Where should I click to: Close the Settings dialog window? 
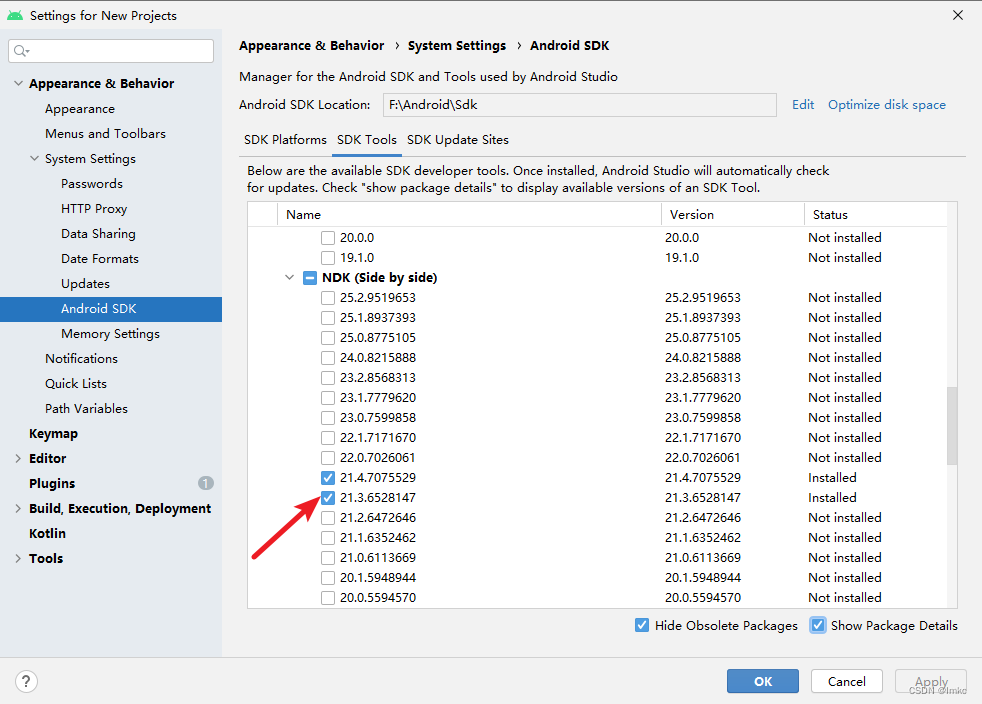coord(958,15)
